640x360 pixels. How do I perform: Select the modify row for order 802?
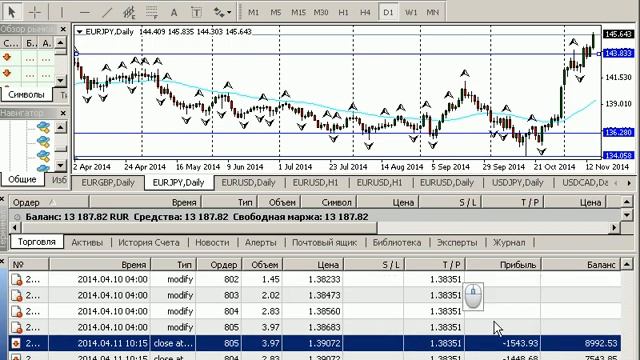pos(315,280)
